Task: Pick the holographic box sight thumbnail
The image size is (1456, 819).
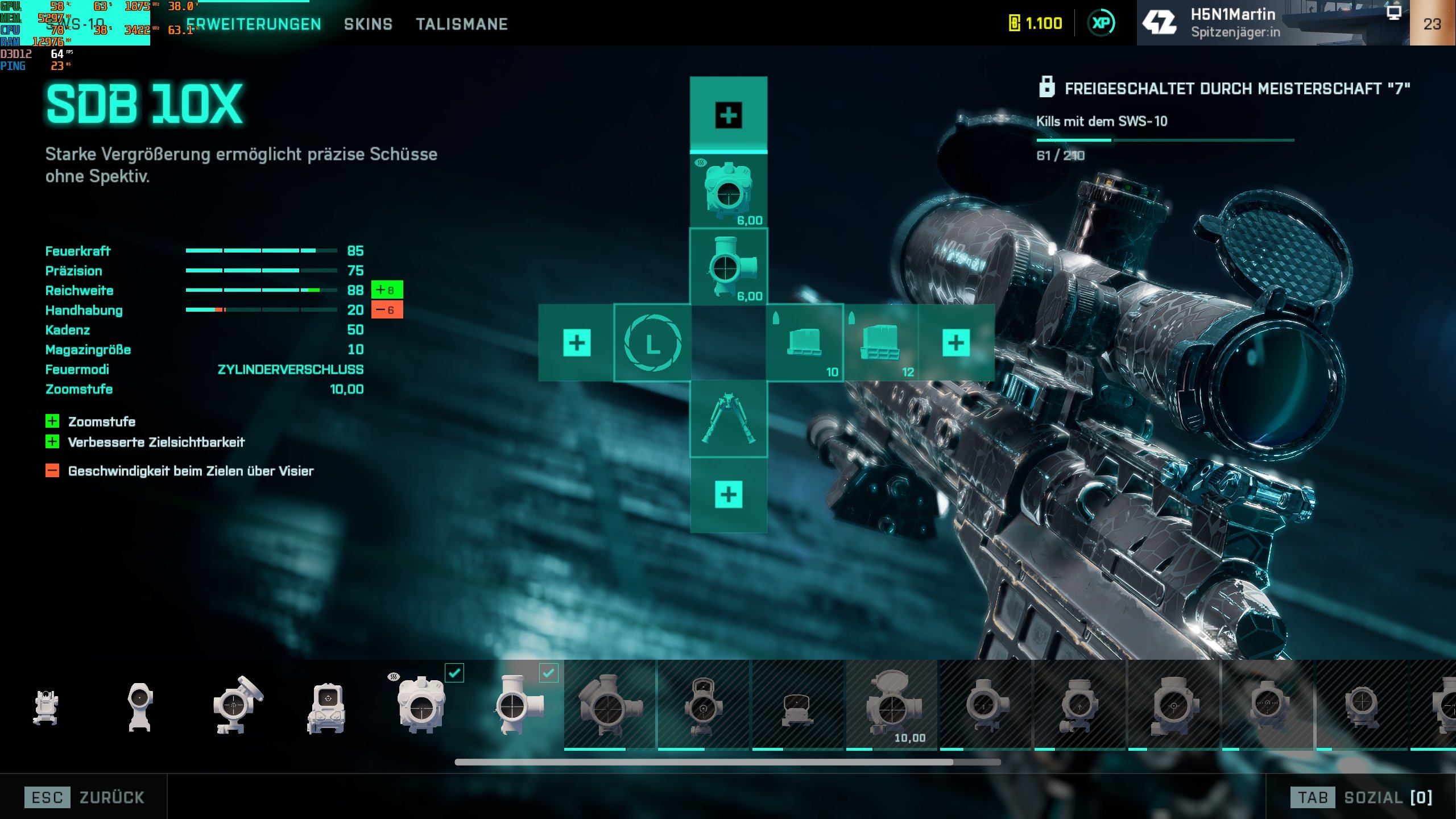Action: (326, 707)
